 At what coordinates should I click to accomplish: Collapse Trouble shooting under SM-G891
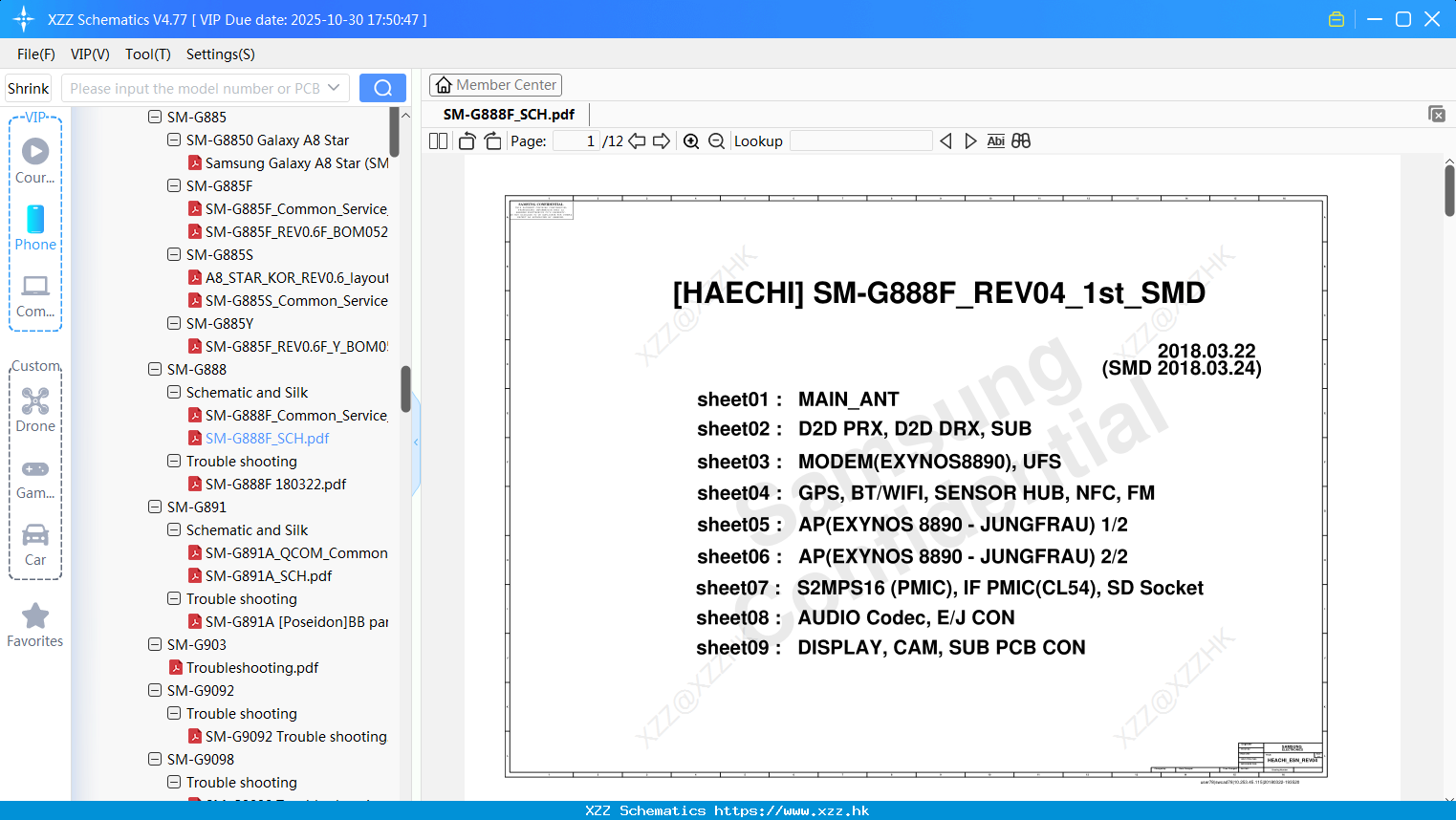click(x=174, y=598)
